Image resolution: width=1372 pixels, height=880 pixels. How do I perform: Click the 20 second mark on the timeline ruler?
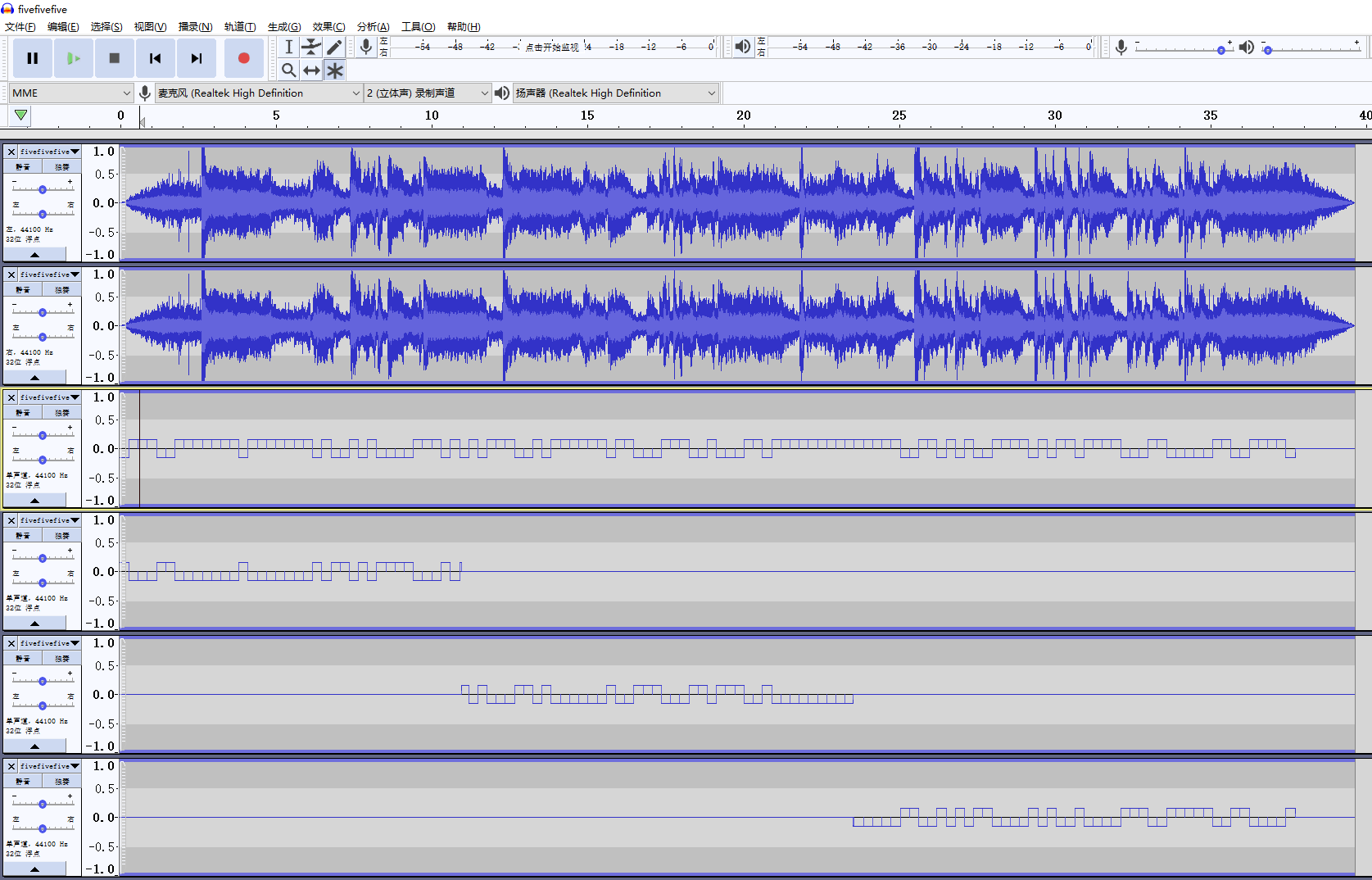[743, 116]
